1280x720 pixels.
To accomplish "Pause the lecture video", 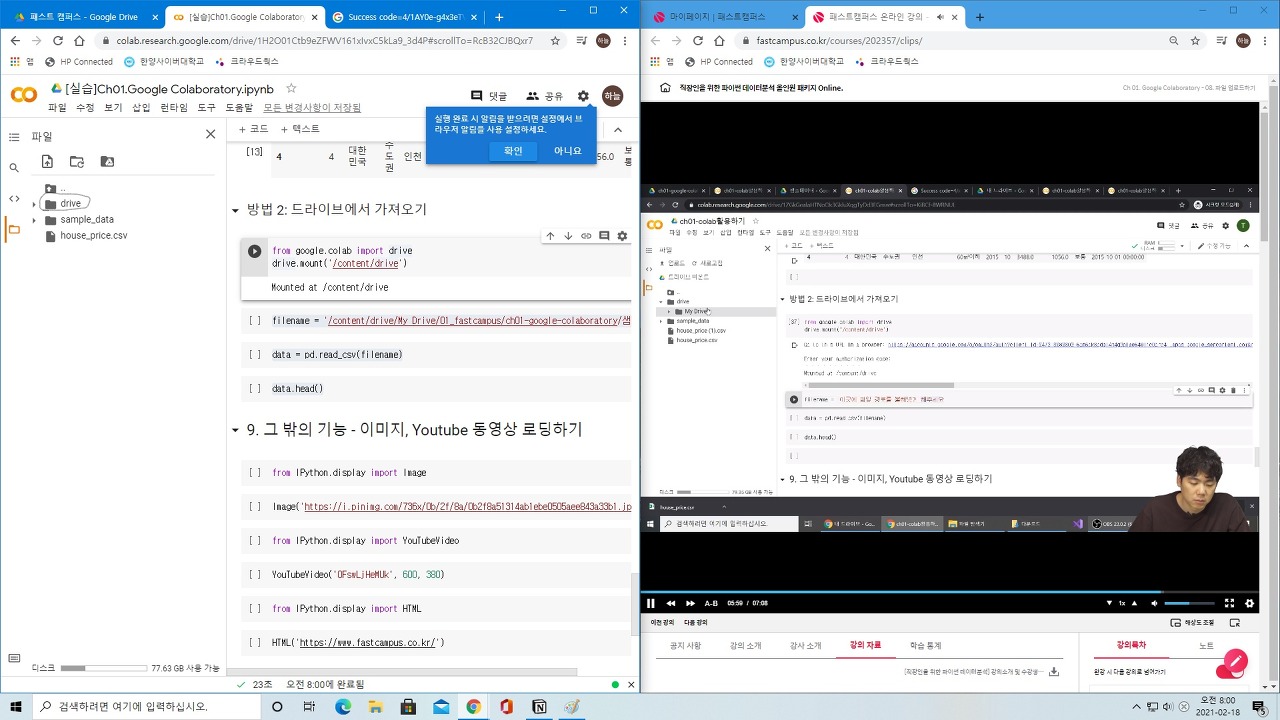I will tap(651, 603).
